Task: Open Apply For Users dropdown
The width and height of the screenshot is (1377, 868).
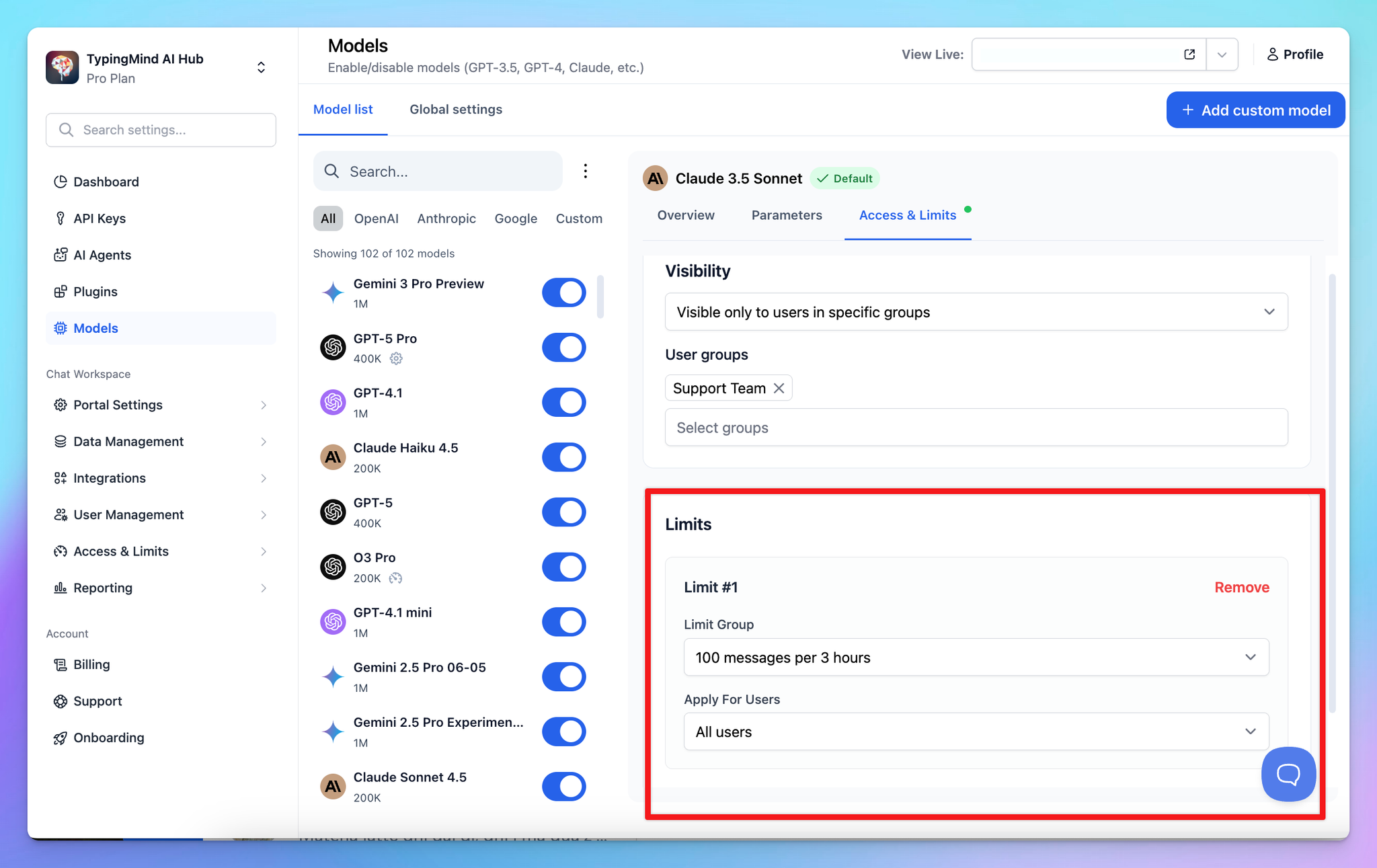Action: coord(976,732)
